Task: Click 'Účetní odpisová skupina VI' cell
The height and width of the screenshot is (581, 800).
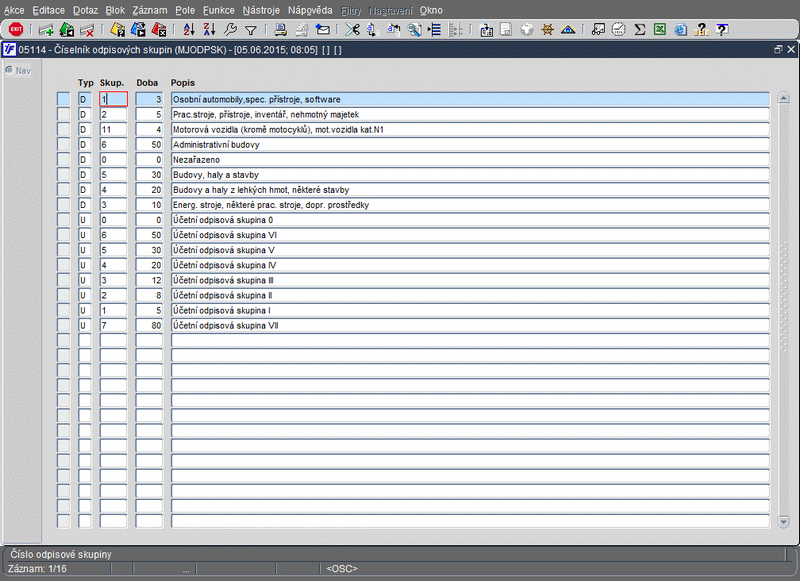Action: tap(470, 235)
